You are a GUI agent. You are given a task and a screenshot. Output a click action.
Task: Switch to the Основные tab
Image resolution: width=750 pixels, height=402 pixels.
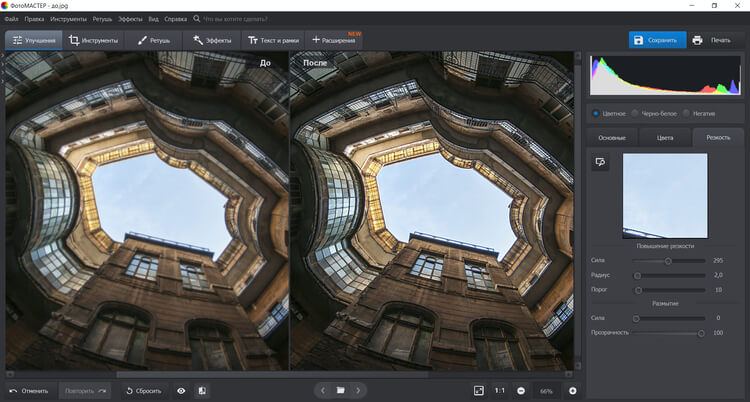pos(612,137)
